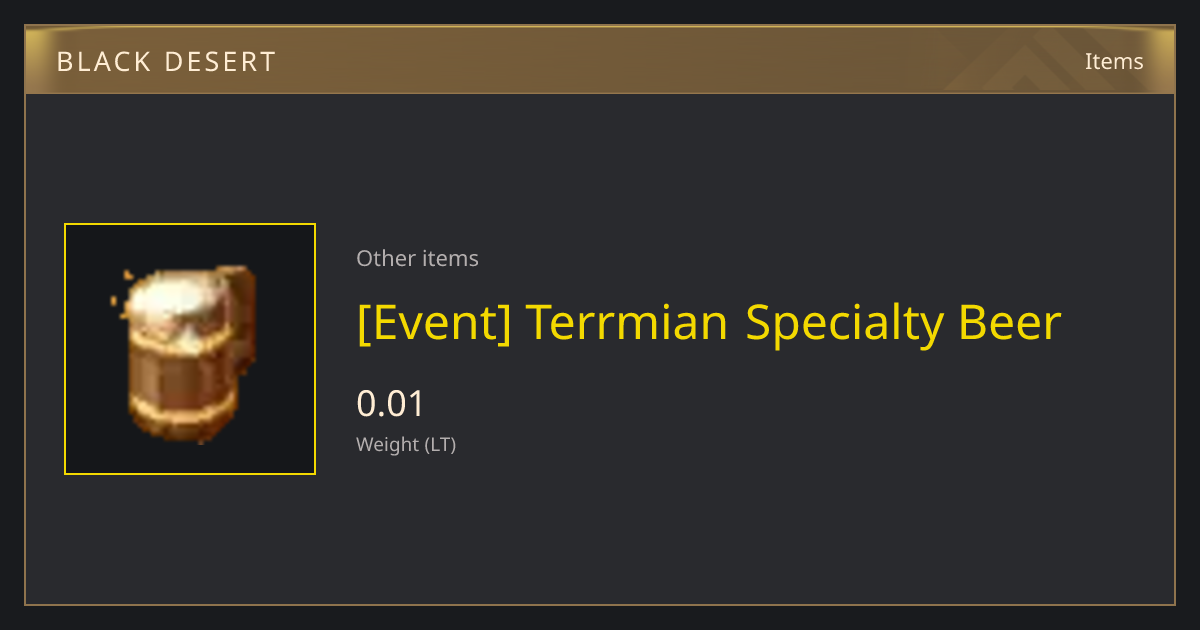Open the Other items category
The width and height of the screenshot is (1200, 630).
417,258
